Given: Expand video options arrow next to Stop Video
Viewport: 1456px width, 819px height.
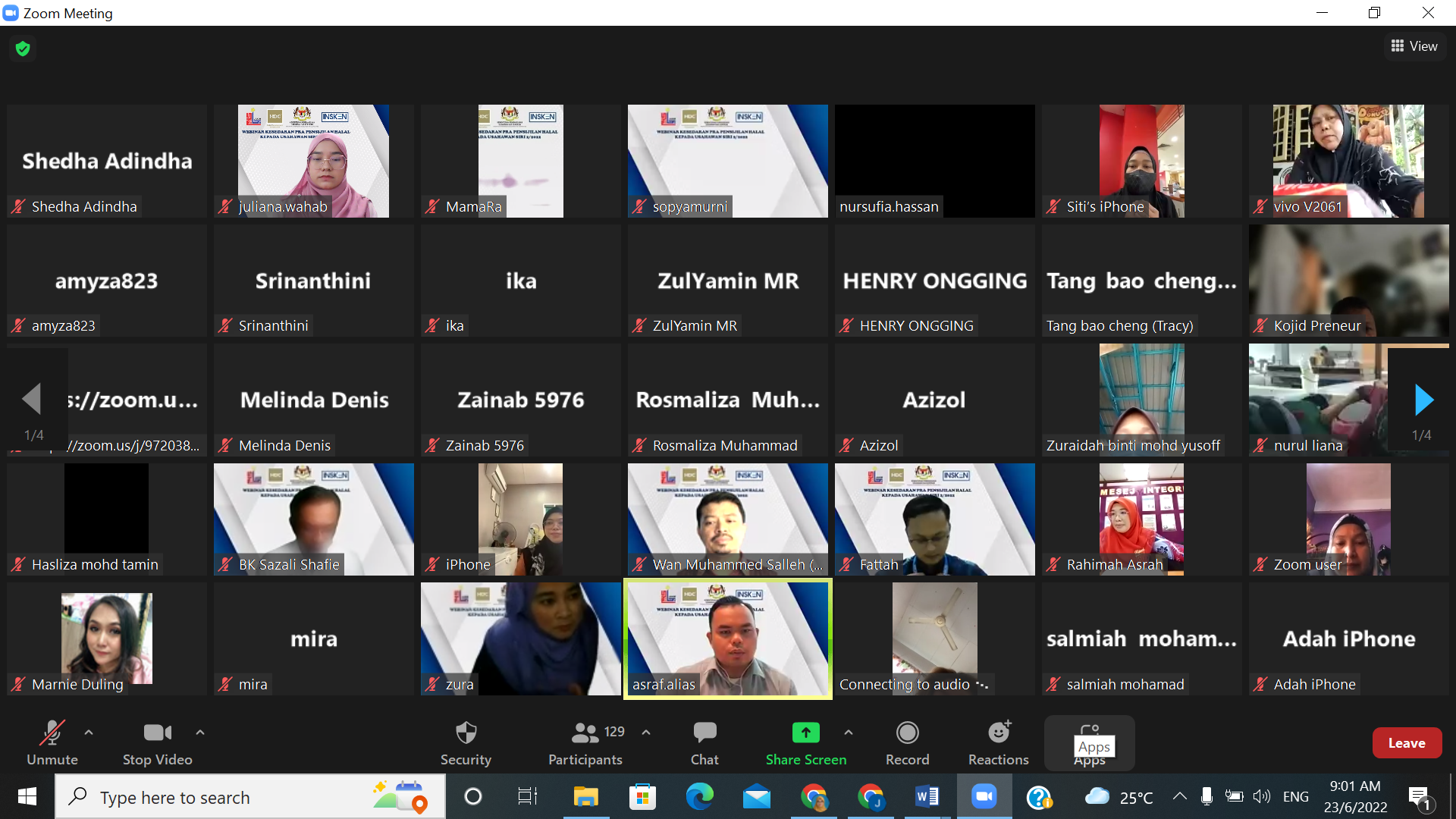Looking at the screenshot, I should pos(200,733).
